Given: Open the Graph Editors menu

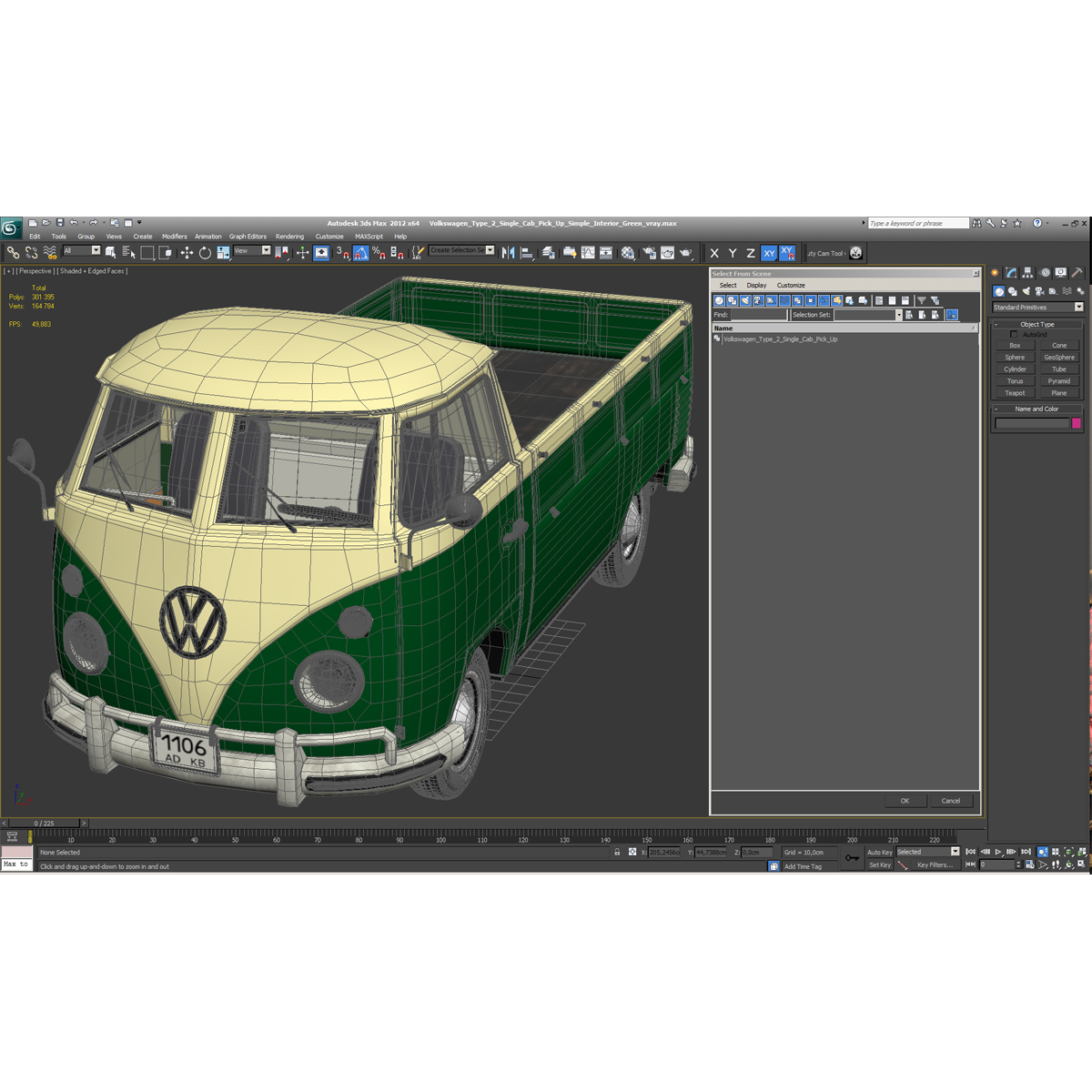Looking at the screenshot, I should [x=248, y=237].
